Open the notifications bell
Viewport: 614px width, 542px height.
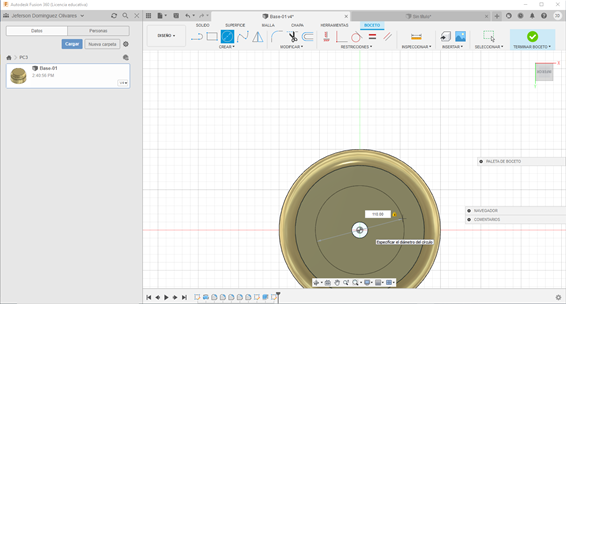tap(532, 16)
